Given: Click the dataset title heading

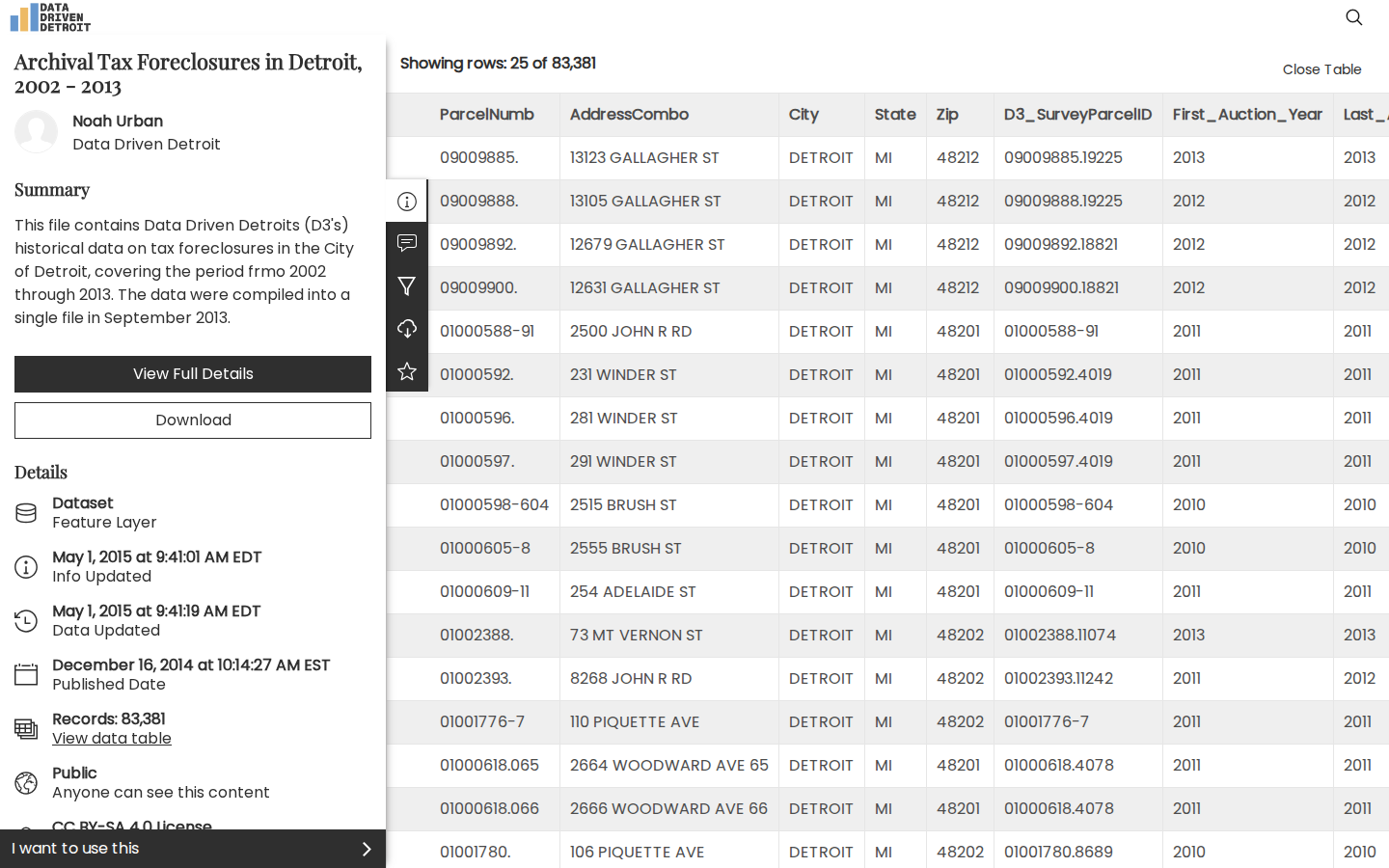Looking at the screenshot, I should click(x=188, y=73).
